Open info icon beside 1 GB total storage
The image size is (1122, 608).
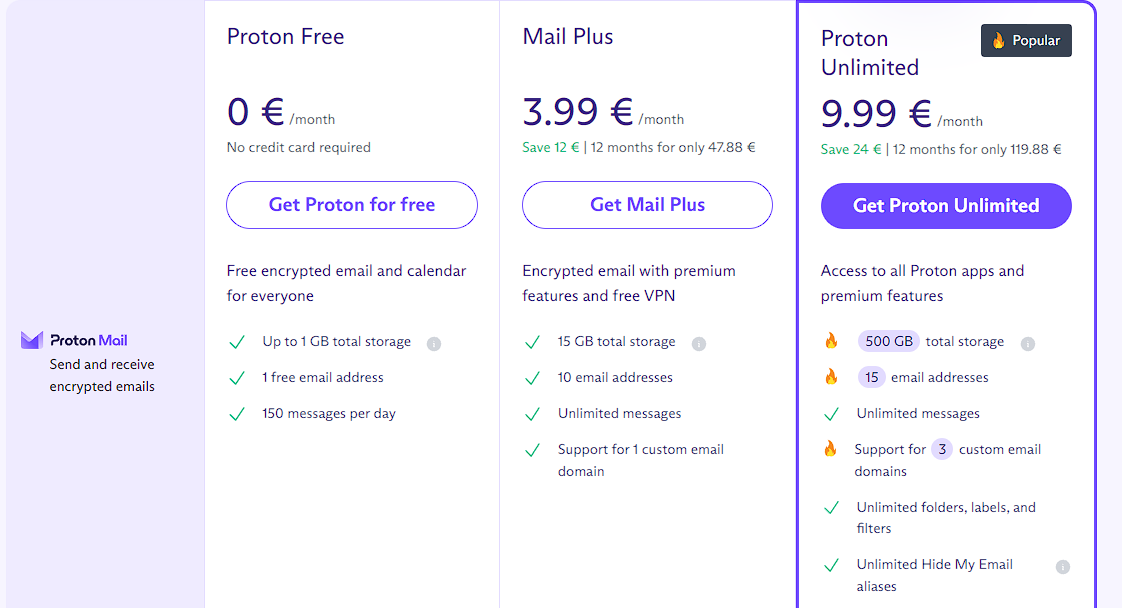click(434, 344)
